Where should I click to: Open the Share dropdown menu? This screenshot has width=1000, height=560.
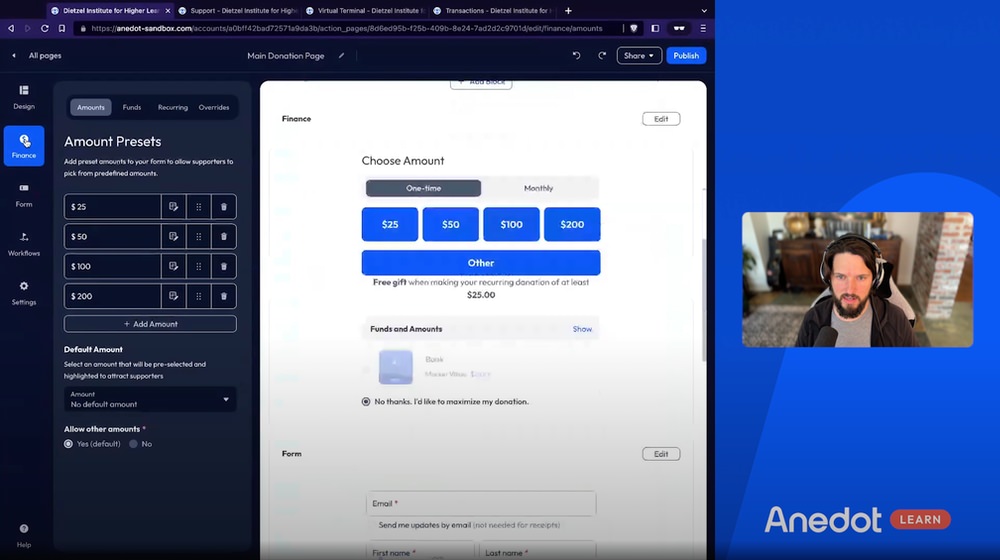pyautogui.click(x=639, y=55)
